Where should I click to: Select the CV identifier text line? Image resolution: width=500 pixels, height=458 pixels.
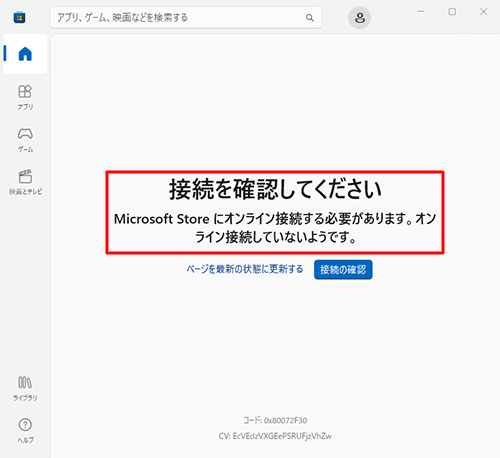pyautogui.click(x=275, y=436)
